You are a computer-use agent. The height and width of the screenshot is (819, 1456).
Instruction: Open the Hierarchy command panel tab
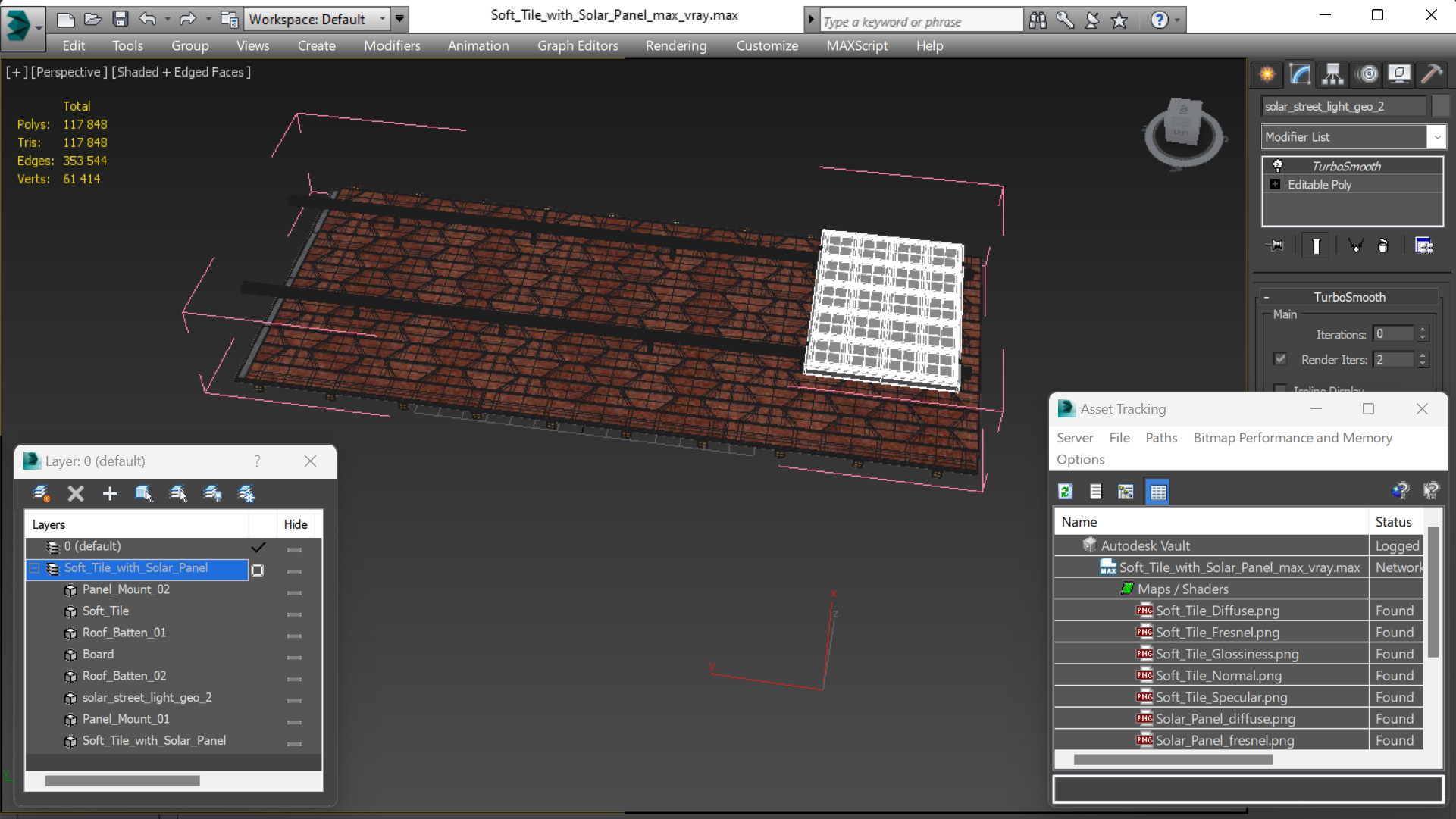point(1332,73)
